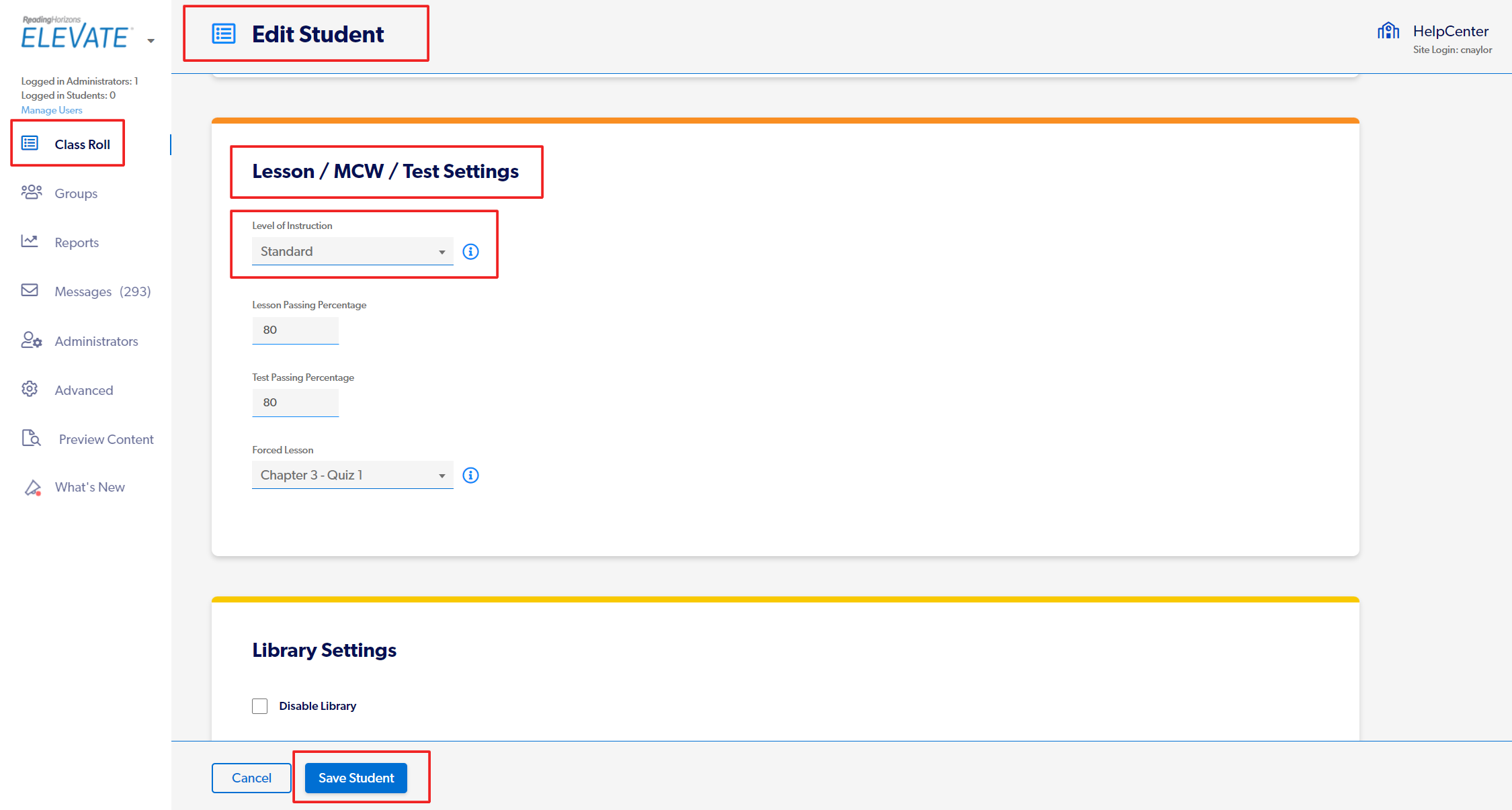
Task: Click the Administrators user-gear icon
Action: [x=31, y=340]
